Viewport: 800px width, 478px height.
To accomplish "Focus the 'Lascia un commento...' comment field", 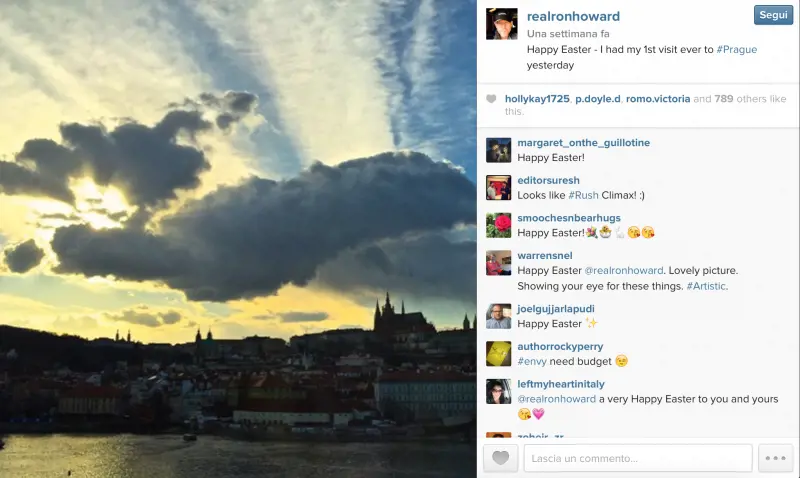I will 638,458.
